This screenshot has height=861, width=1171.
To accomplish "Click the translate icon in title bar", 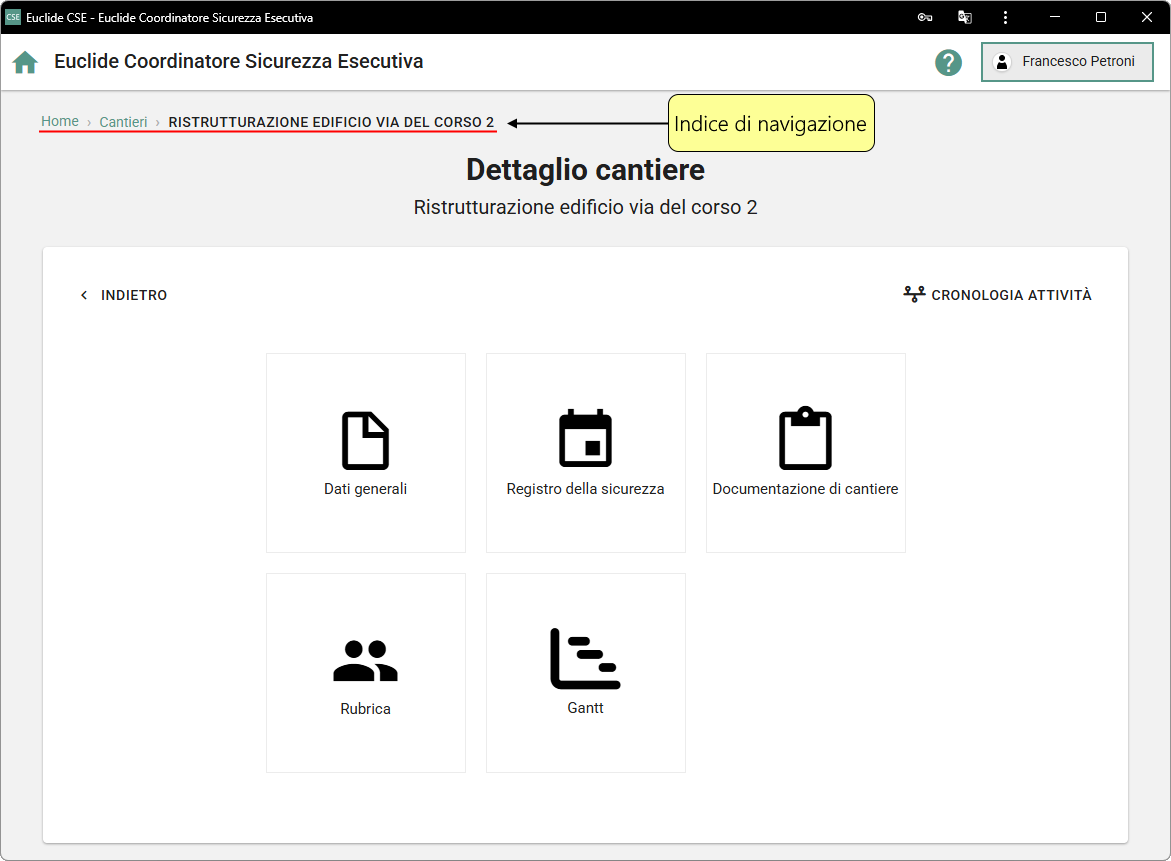I will pyautogui.click(x=965, y=17).
